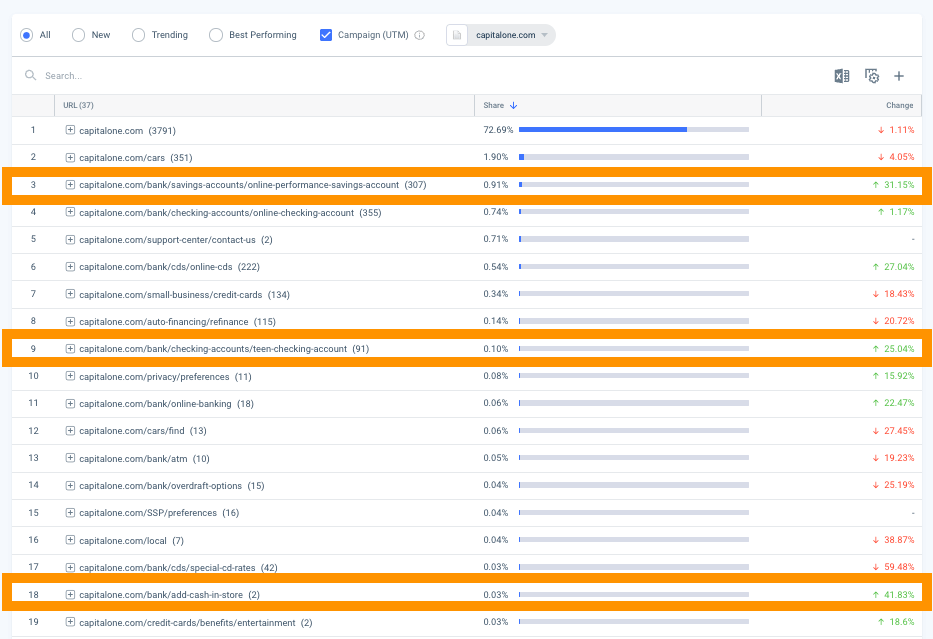Screen dimensions: 933x639
Task: Open small-business/credit-cards URL
Action: pos(170,295)
